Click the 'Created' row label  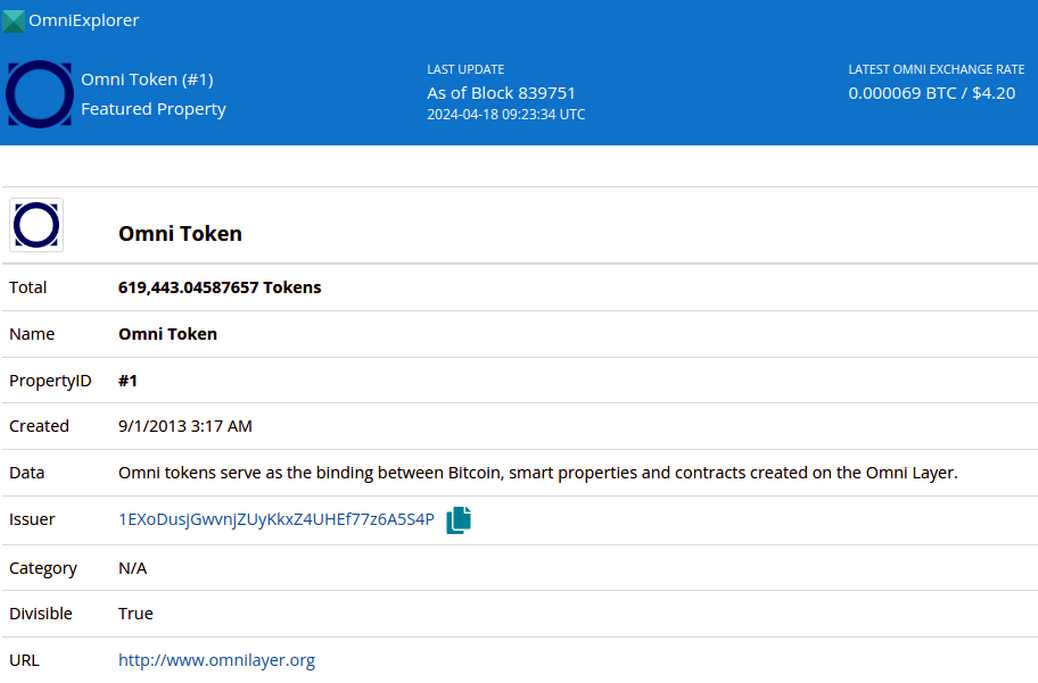click(39, 426)
